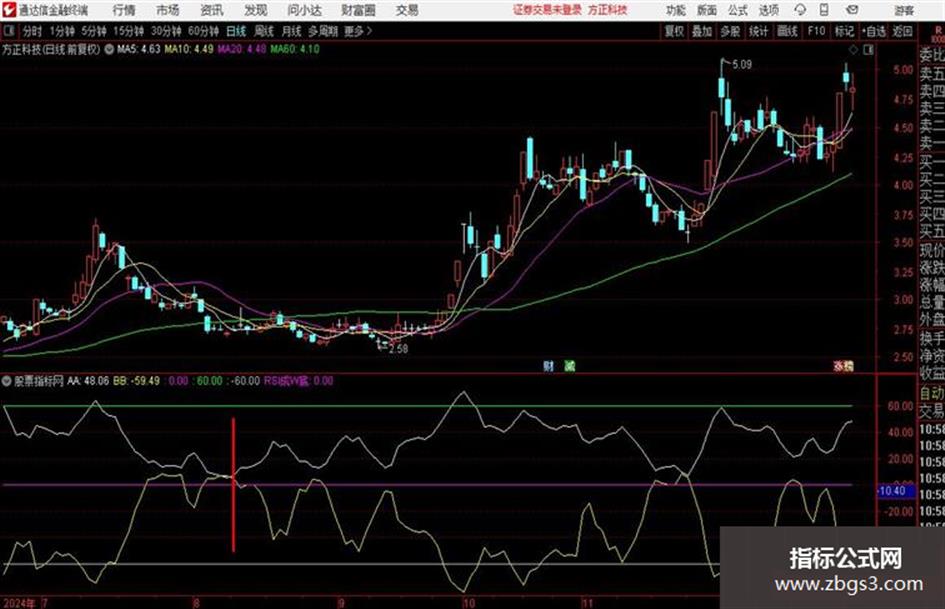Click the 叠加 overlay toolbar button

(x=702, y=31)
